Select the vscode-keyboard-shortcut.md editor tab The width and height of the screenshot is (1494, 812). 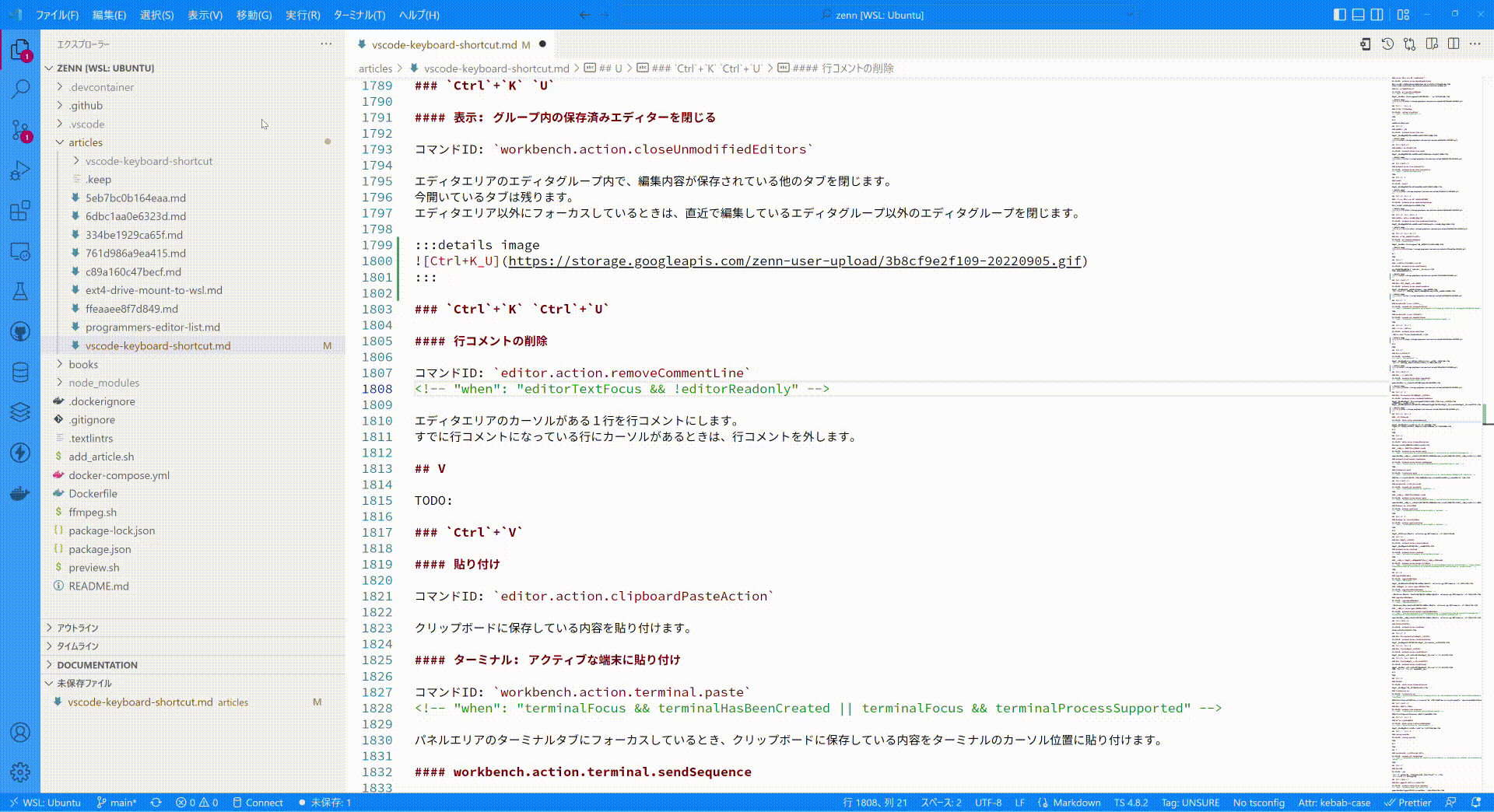coord(451,44)
